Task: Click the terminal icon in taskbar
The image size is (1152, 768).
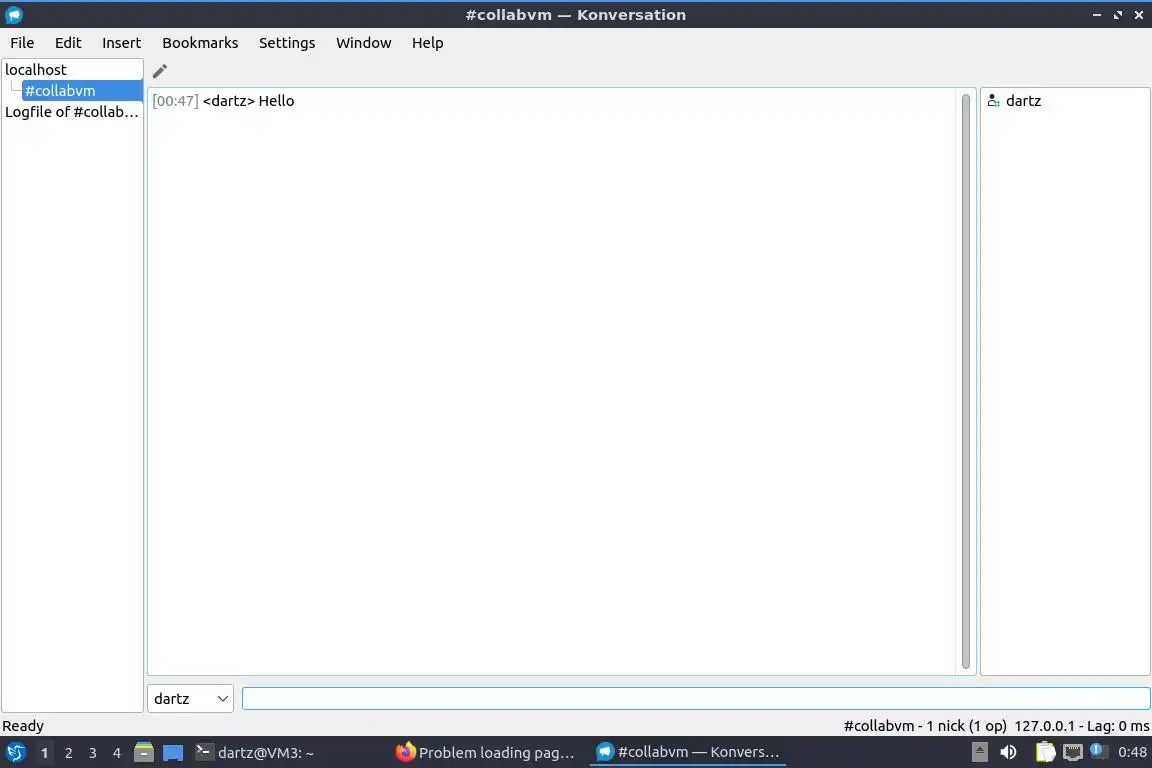Action: (204, 752)
